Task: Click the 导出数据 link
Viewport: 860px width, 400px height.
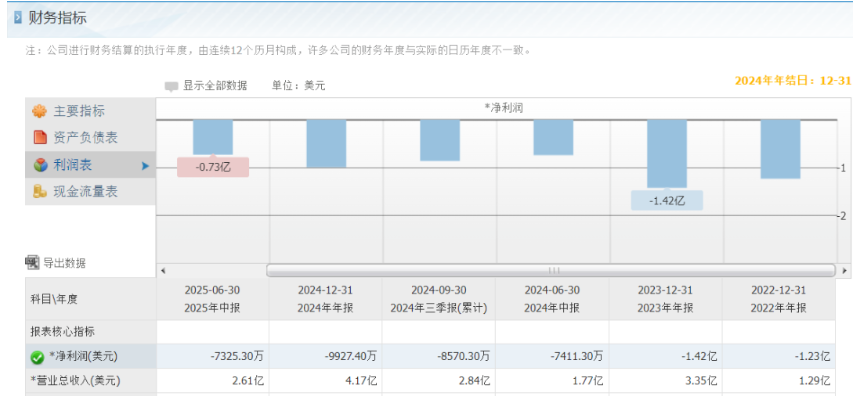Action: (64, 263)
